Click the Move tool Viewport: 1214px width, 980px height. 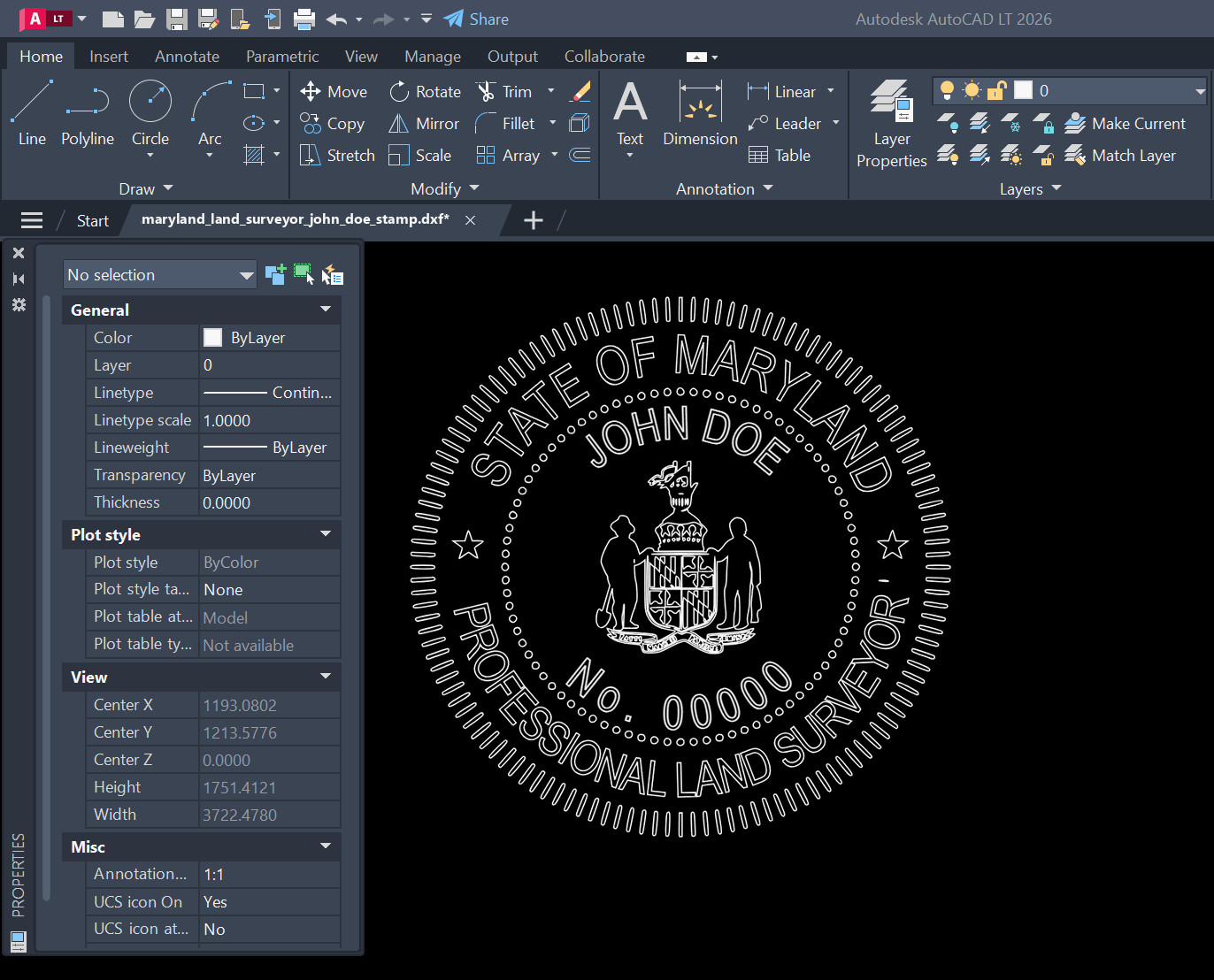pos(334,92)
